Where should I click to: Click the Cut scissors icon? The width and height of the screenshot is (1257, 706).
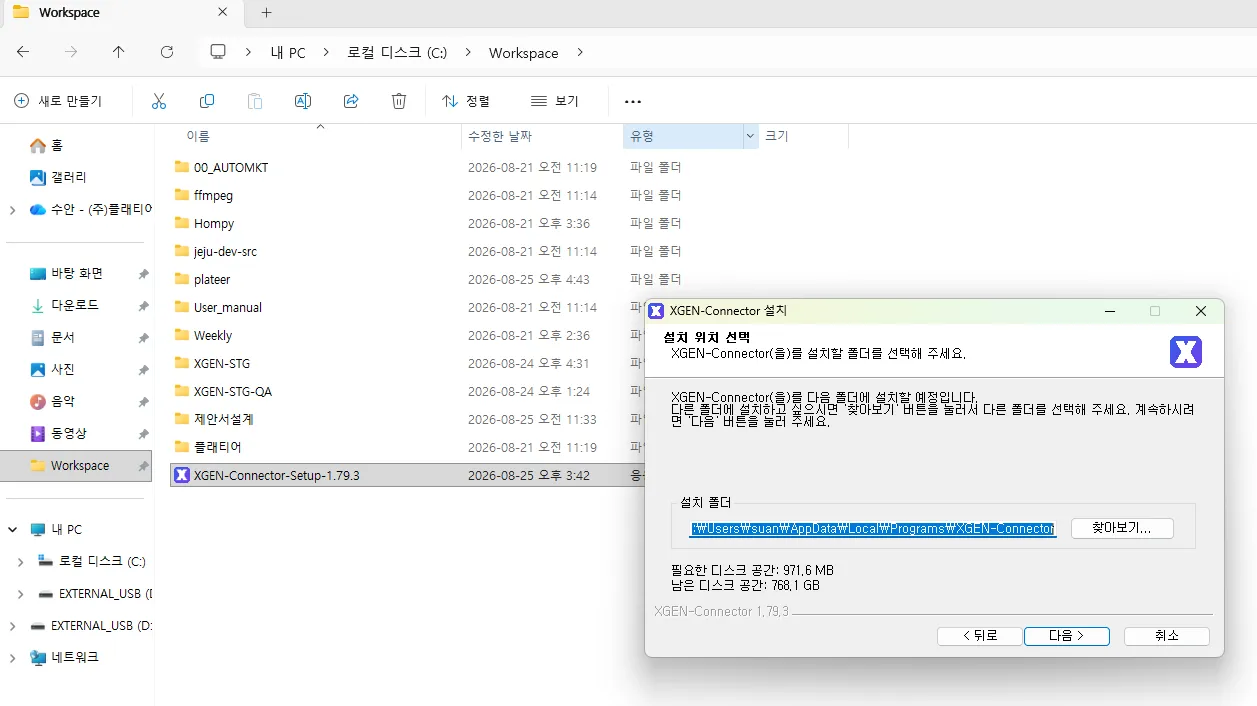(159, 101)
